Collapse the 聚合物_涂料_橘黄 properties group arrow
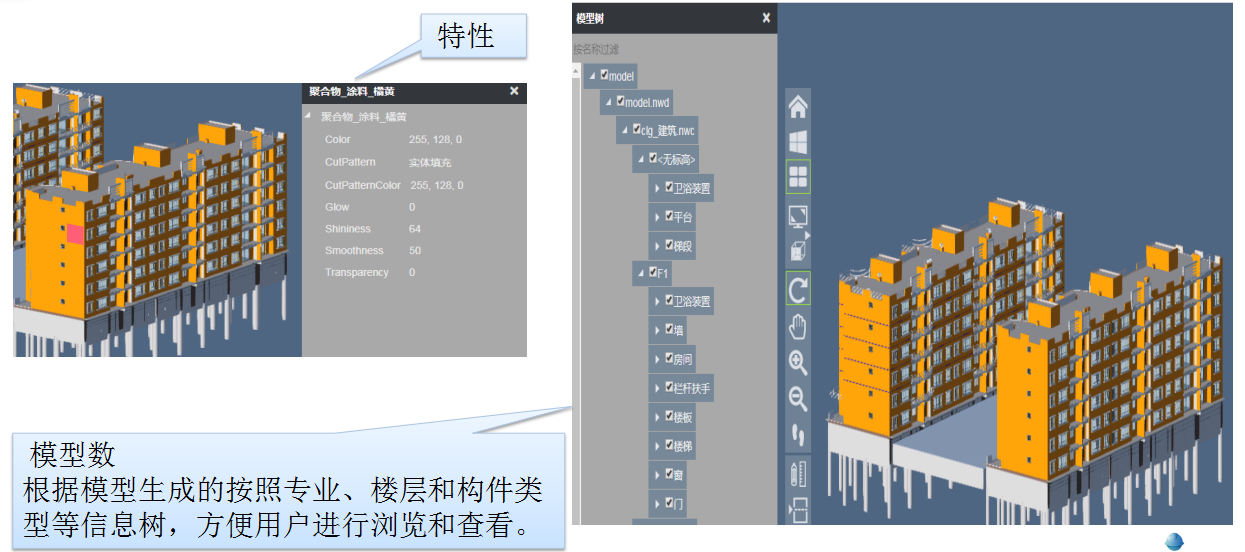 (x=308, y=116)
